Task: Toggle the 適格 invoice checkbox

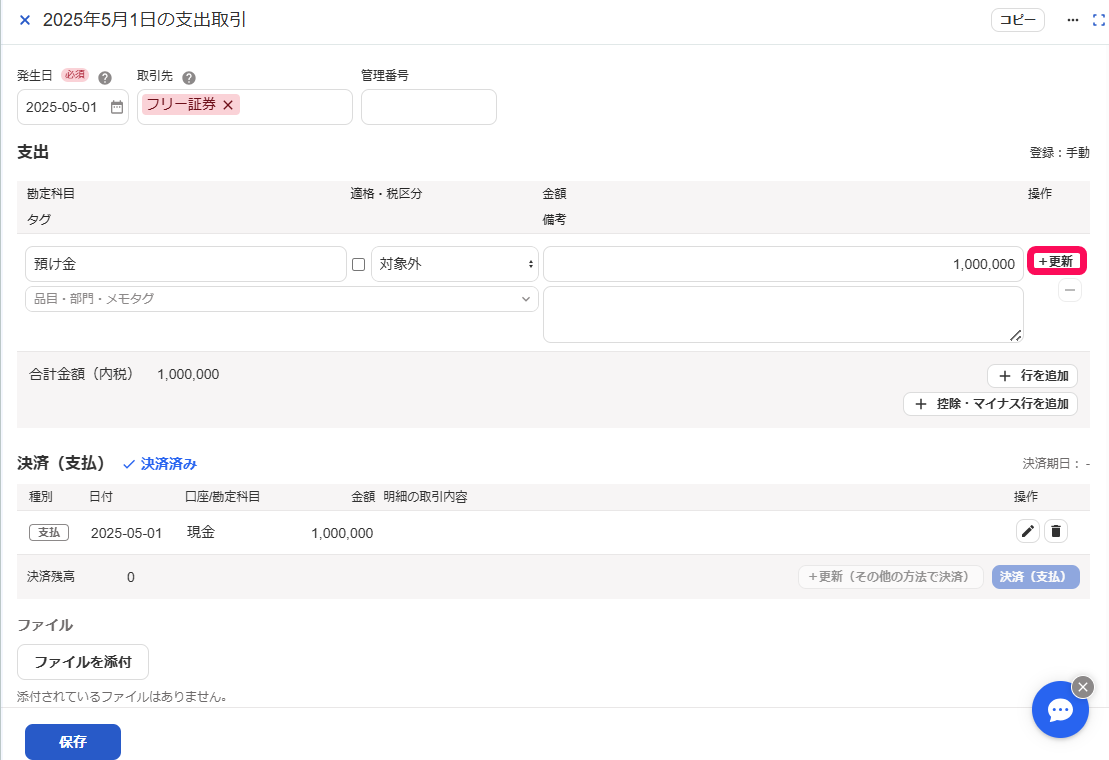Action: coord(359,264)
